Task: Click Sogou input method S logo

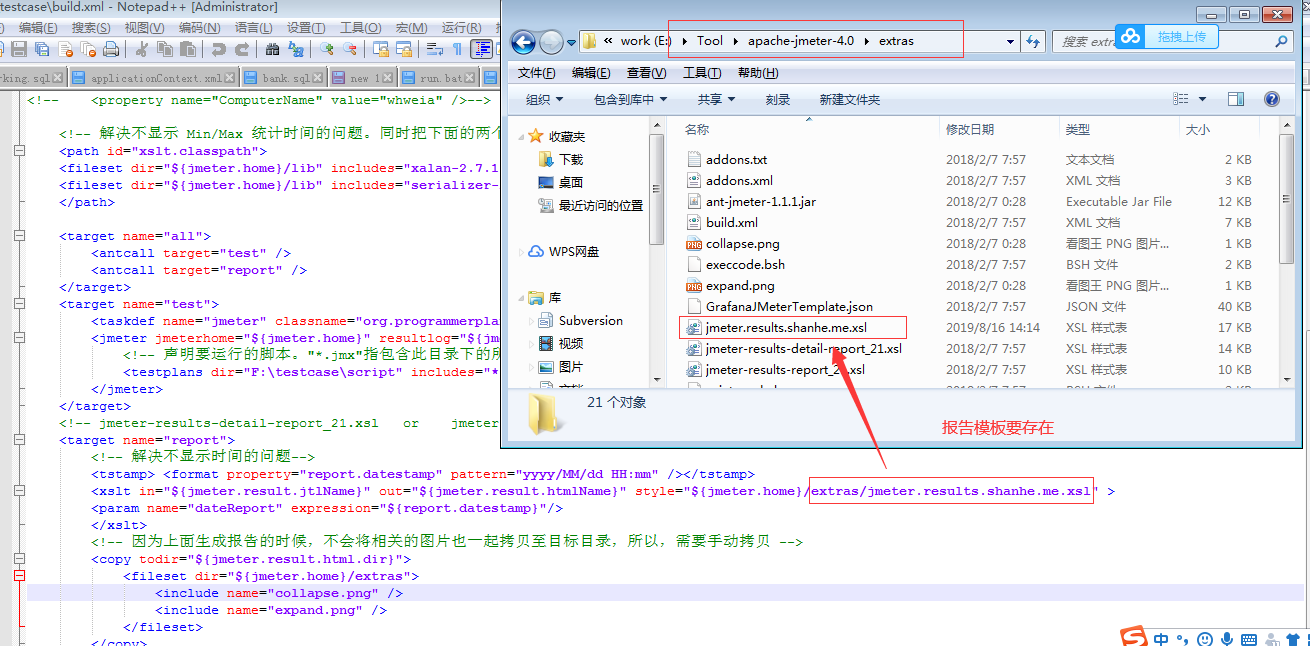Action: (x=1132, y=637)
